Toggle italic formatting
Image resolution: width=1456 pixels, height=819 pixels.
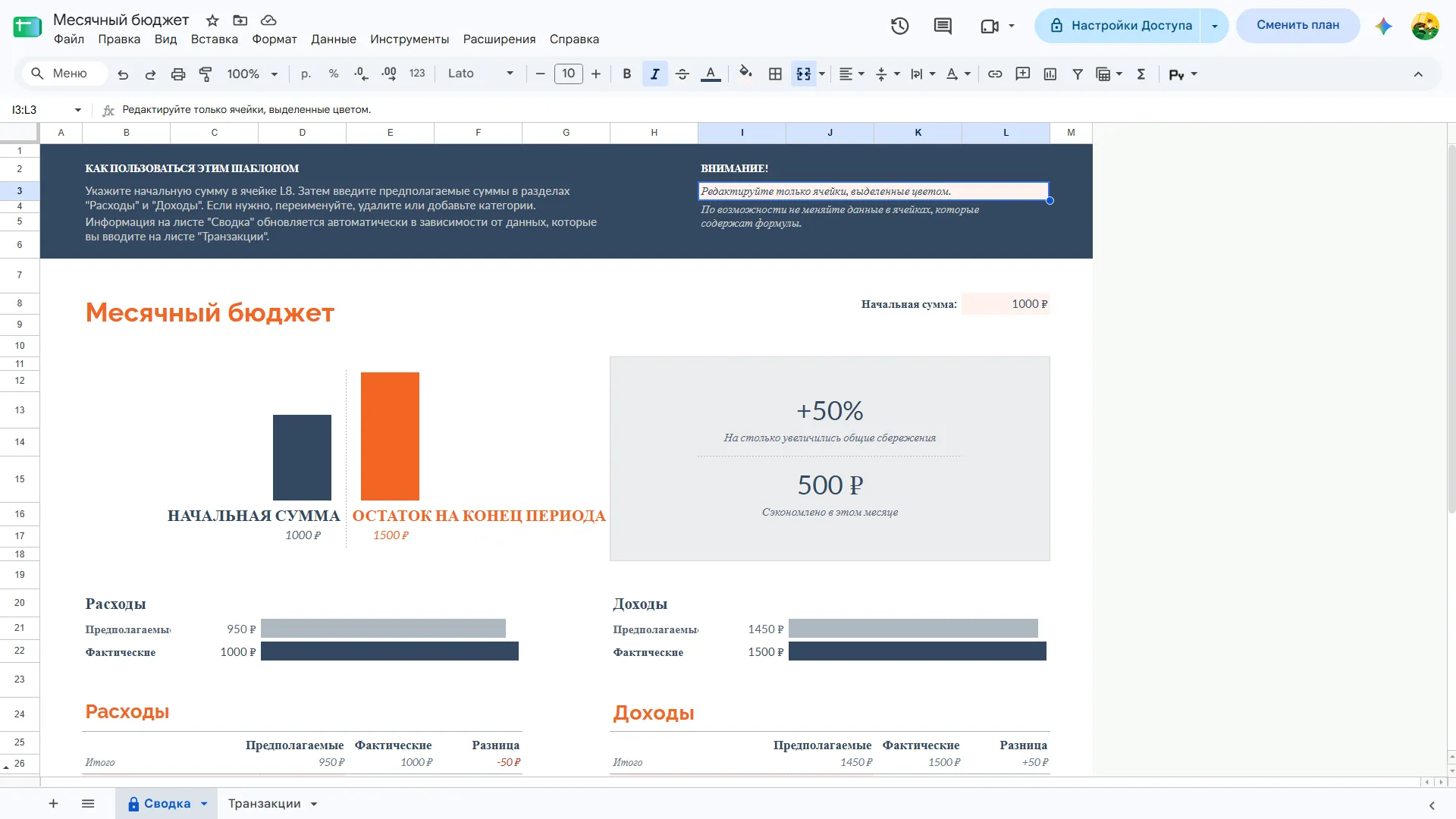click(654, 74)
